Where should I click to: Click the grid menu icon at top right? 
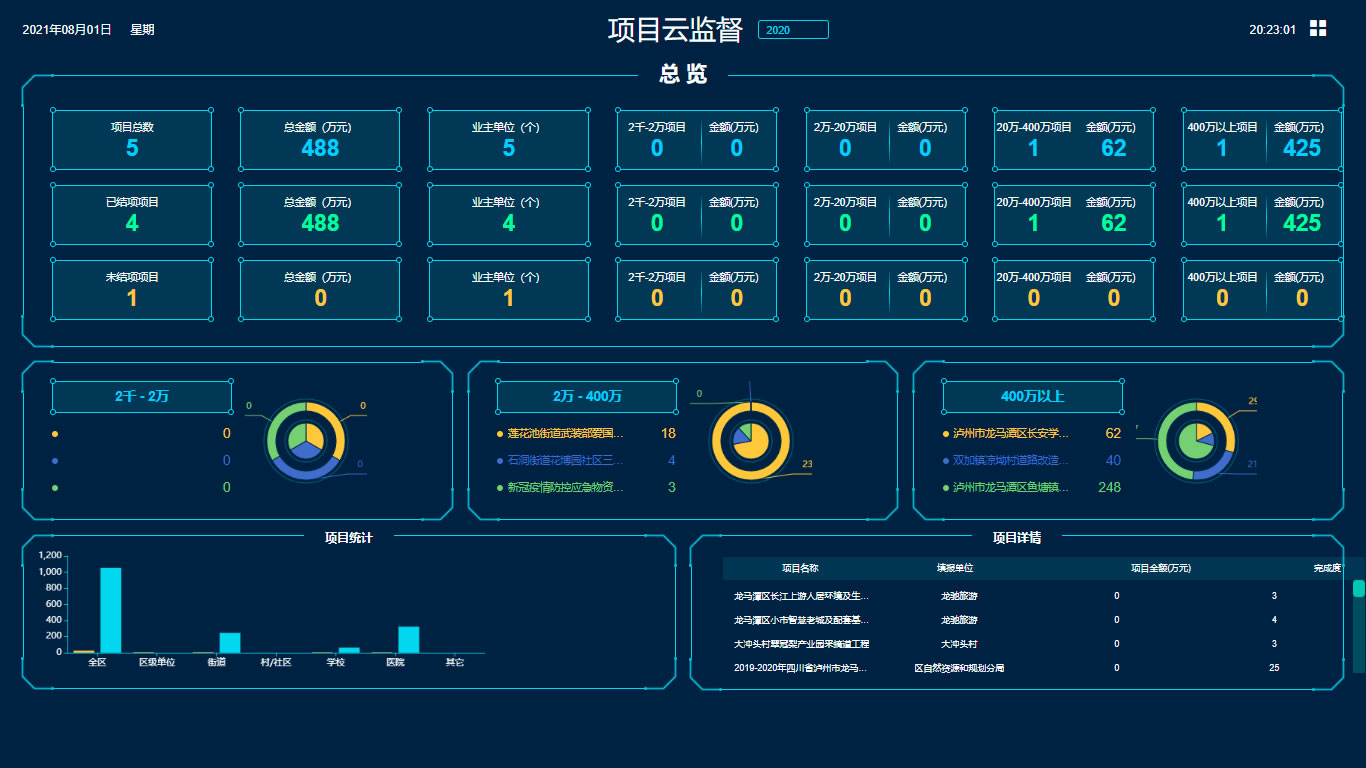[x=1317, y=29]
